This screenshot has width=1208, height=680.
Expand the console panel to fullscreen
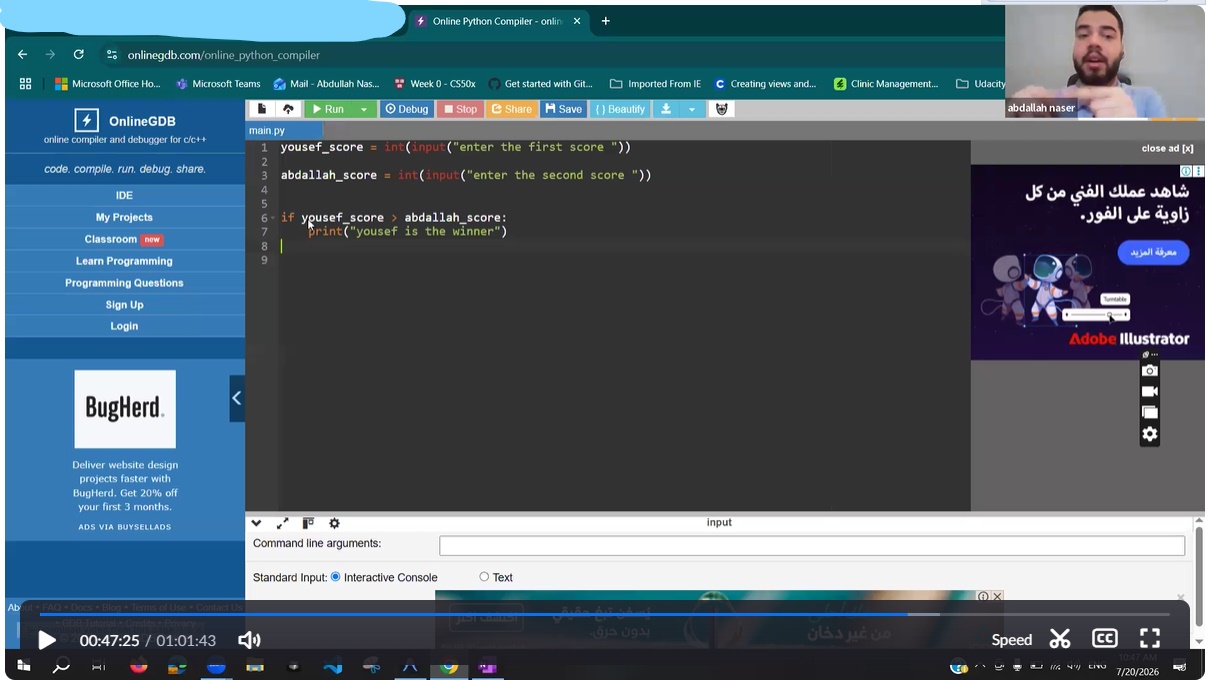pyautogui.click(x=282, y=523)
